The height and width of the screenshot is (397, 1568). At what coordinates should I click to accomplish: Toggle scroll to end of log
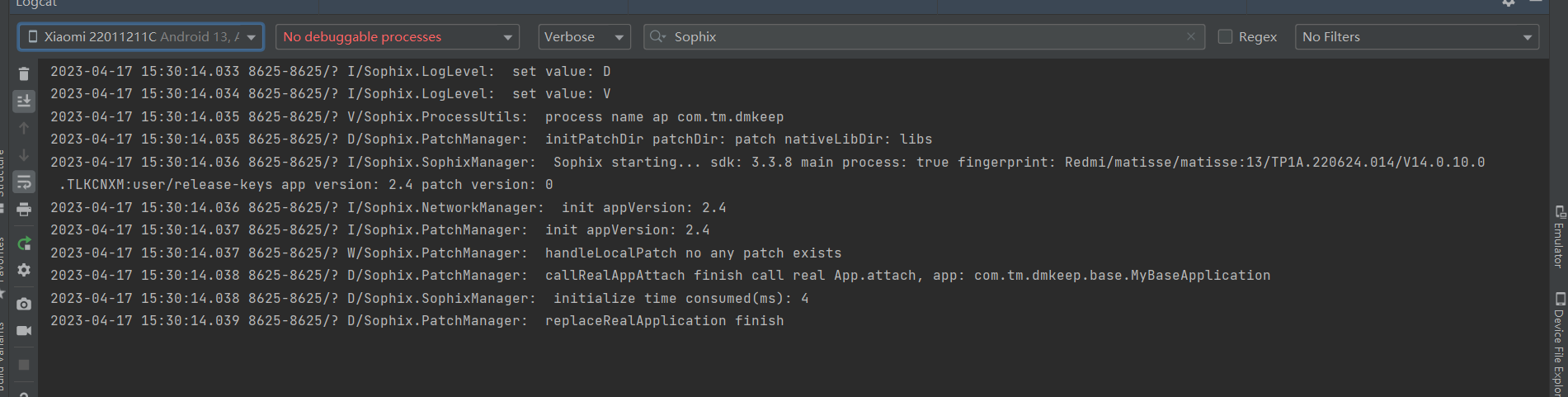click(x=24, y=101)
